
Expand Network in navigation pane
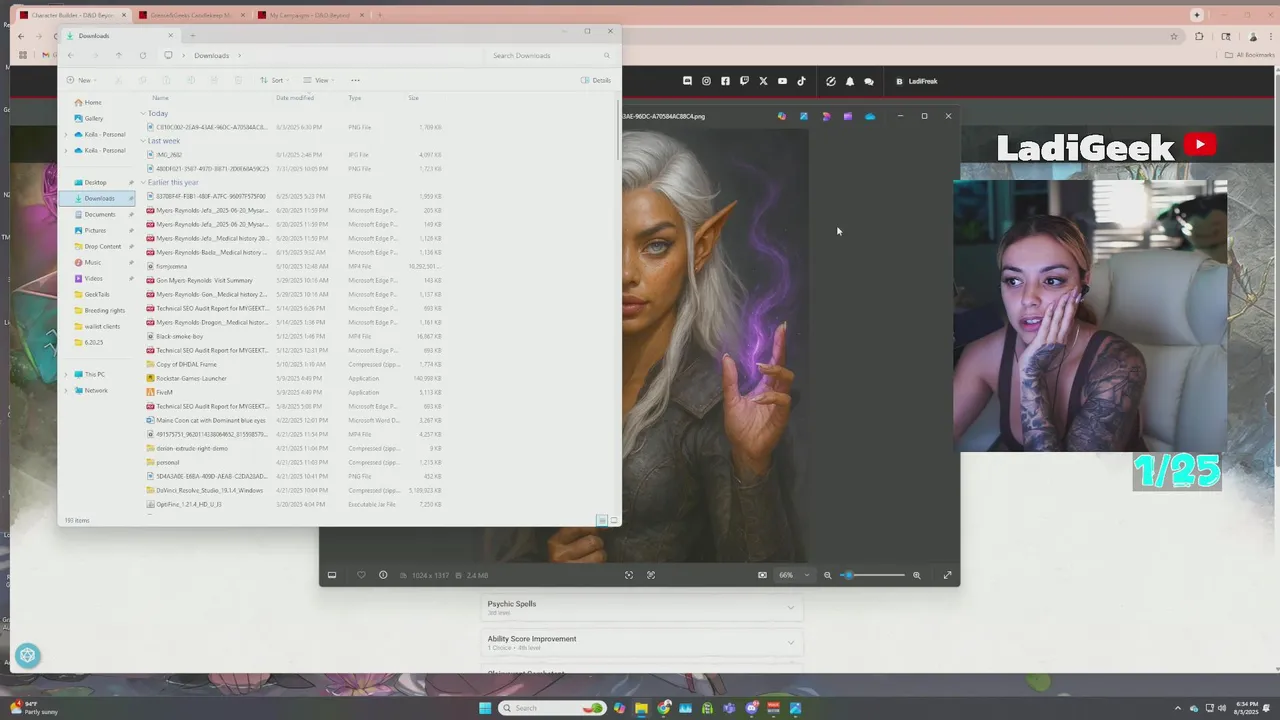[67, 390]
